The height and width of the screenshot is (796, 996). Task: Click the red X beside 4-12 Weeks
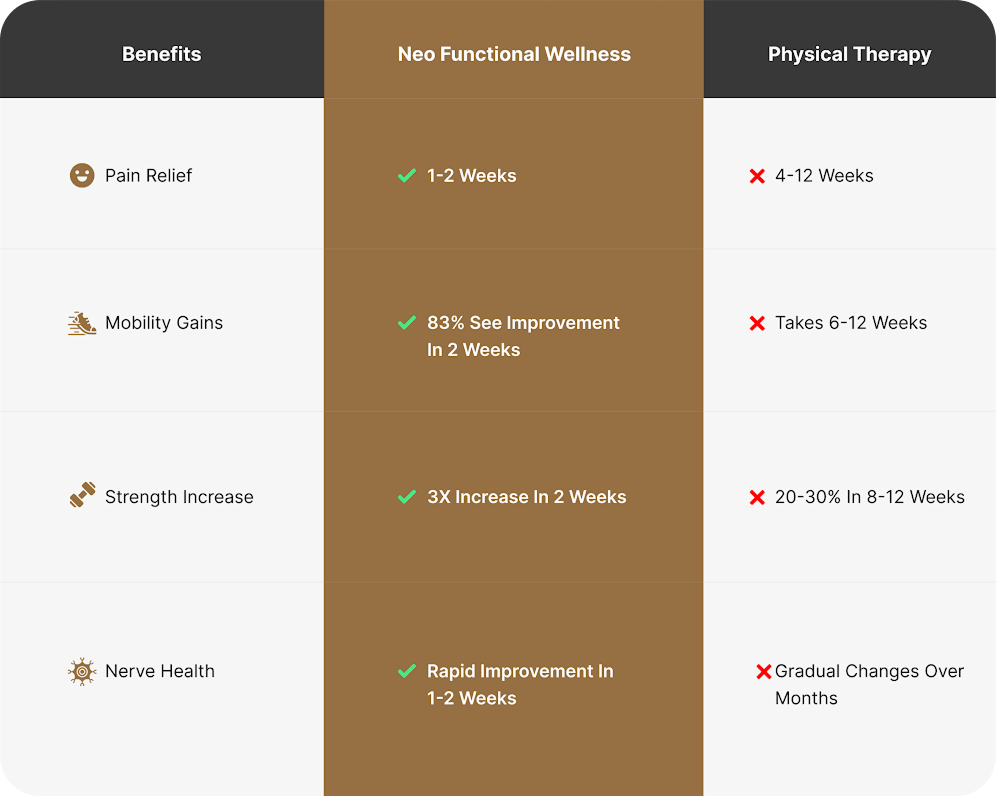[757, 177]
